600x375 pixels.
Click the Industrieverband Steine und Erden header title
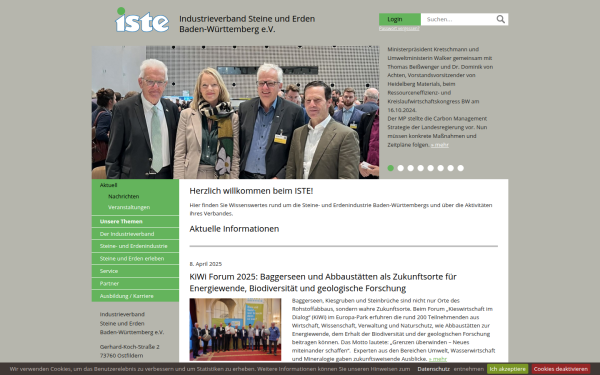pyautogui.click(x=247, y=24)
